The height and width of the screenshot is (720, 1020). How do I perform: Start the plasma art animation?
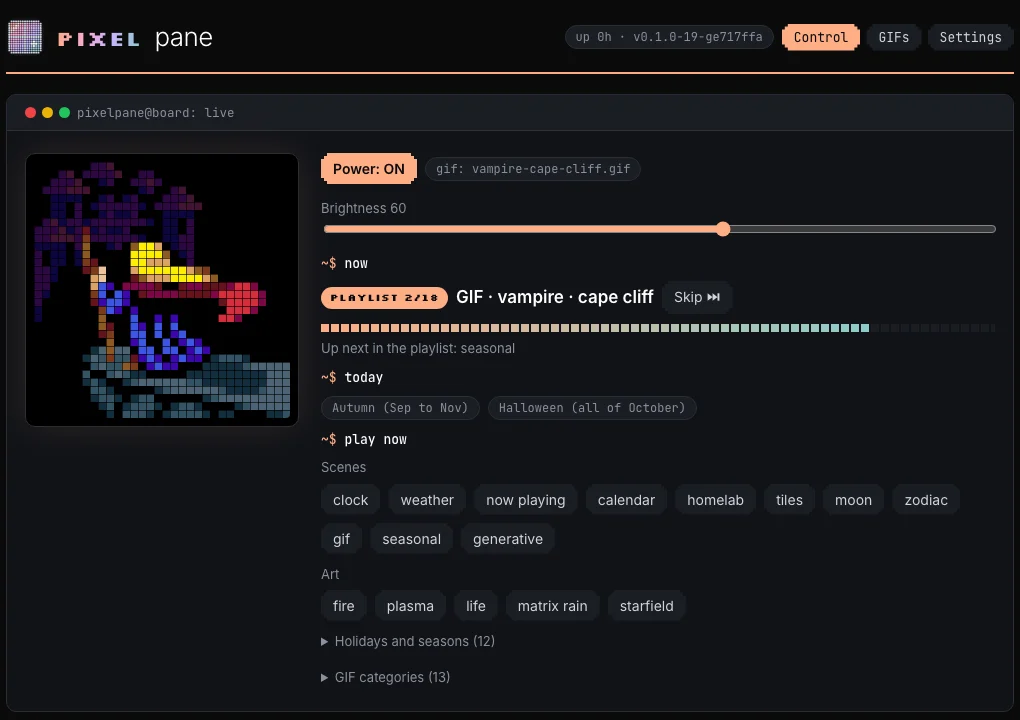410,606
